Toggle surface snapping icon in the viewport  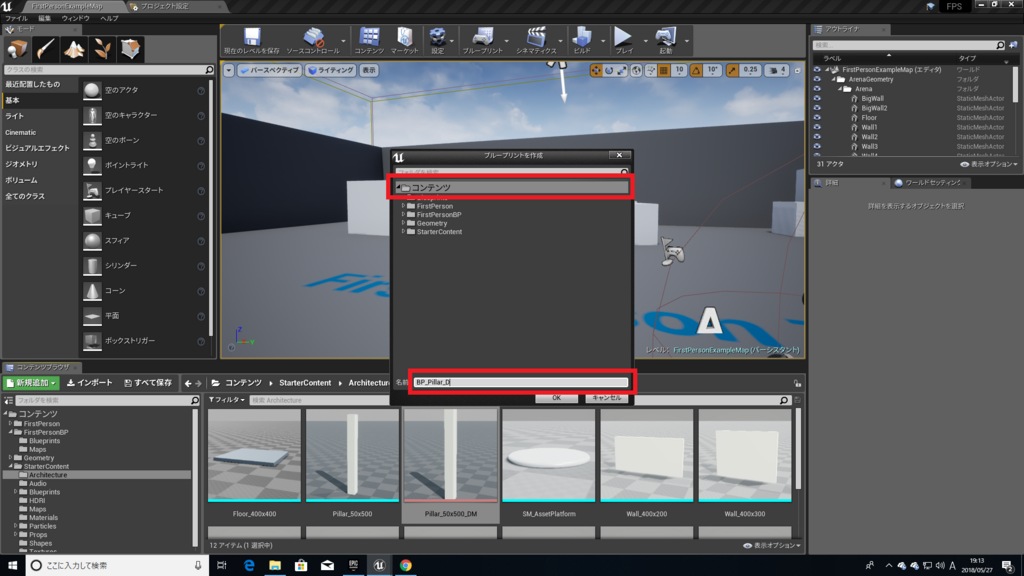coord(650,71)
